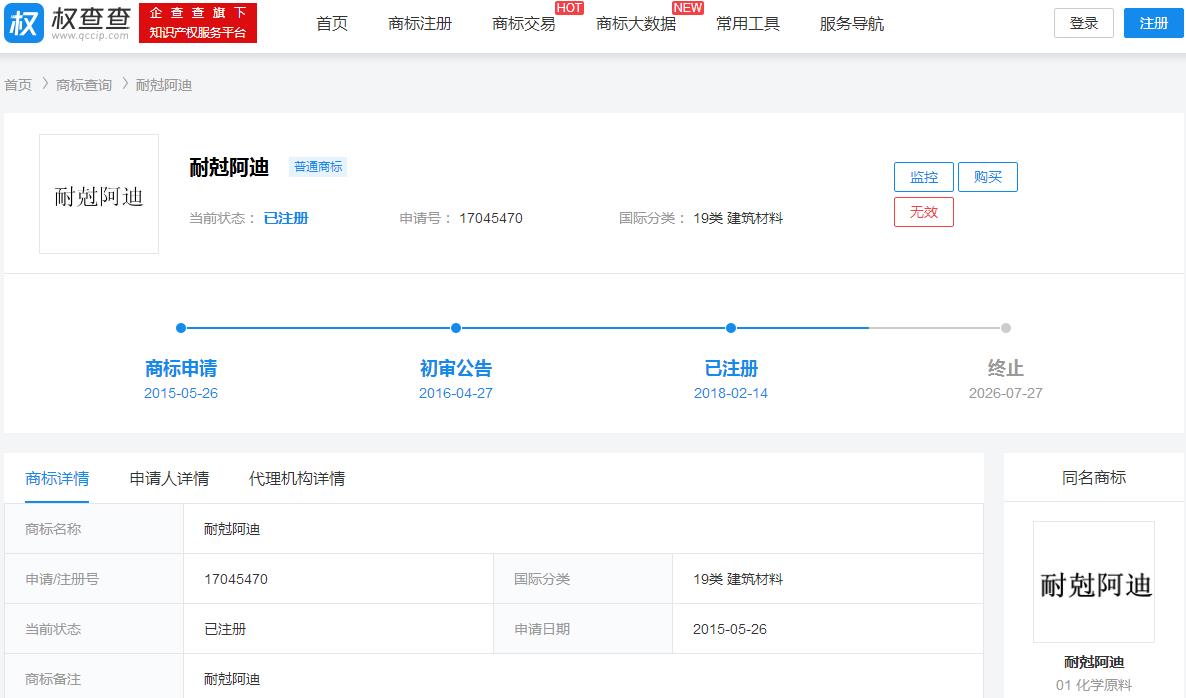Click the blue 注册 button
This screenshot has height=698, width=1186.
click(1153, 22)
